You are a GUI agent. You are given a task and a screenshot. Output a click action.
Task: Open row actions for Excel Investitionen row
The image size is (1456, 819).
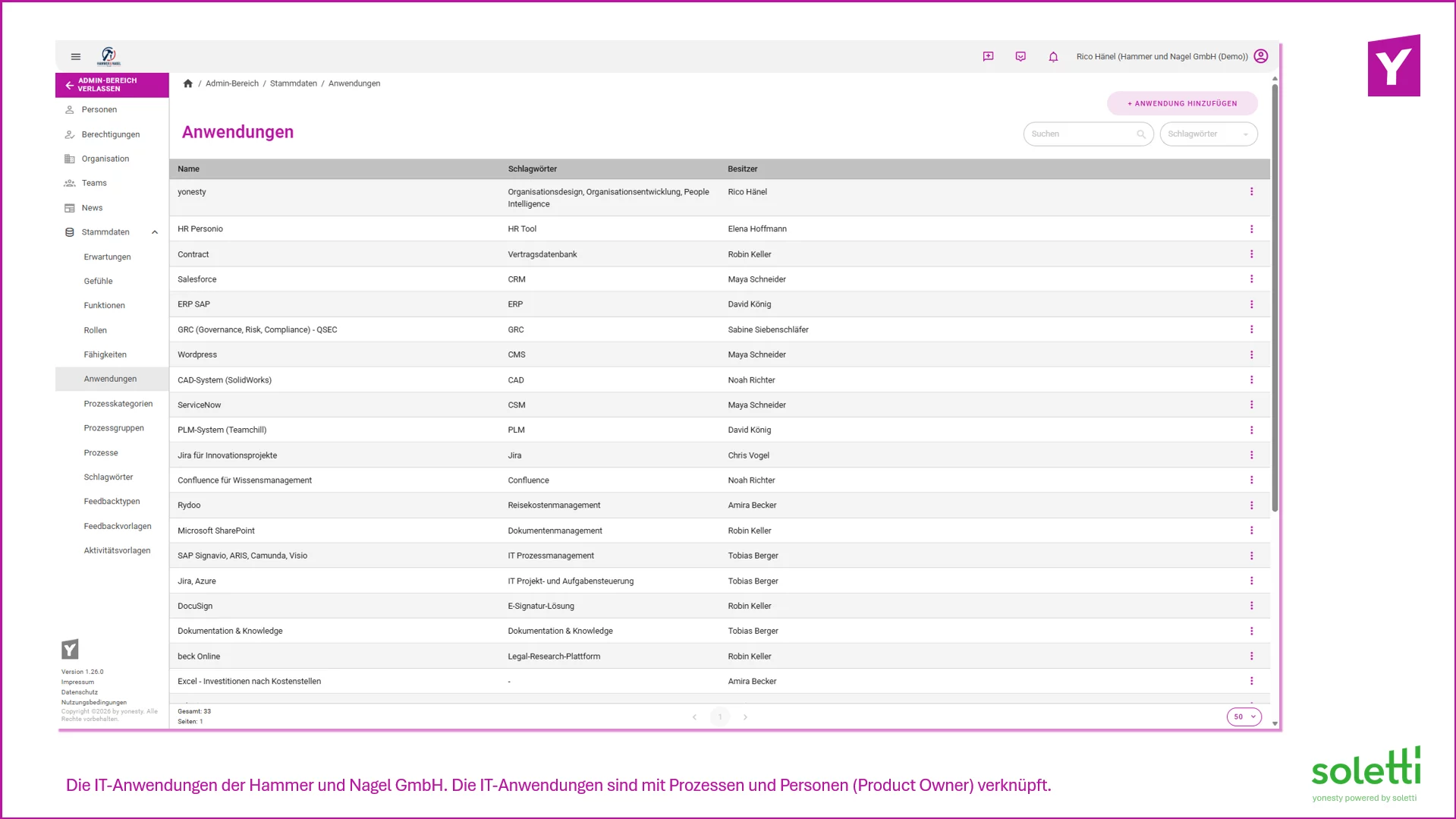point(1252,681)
